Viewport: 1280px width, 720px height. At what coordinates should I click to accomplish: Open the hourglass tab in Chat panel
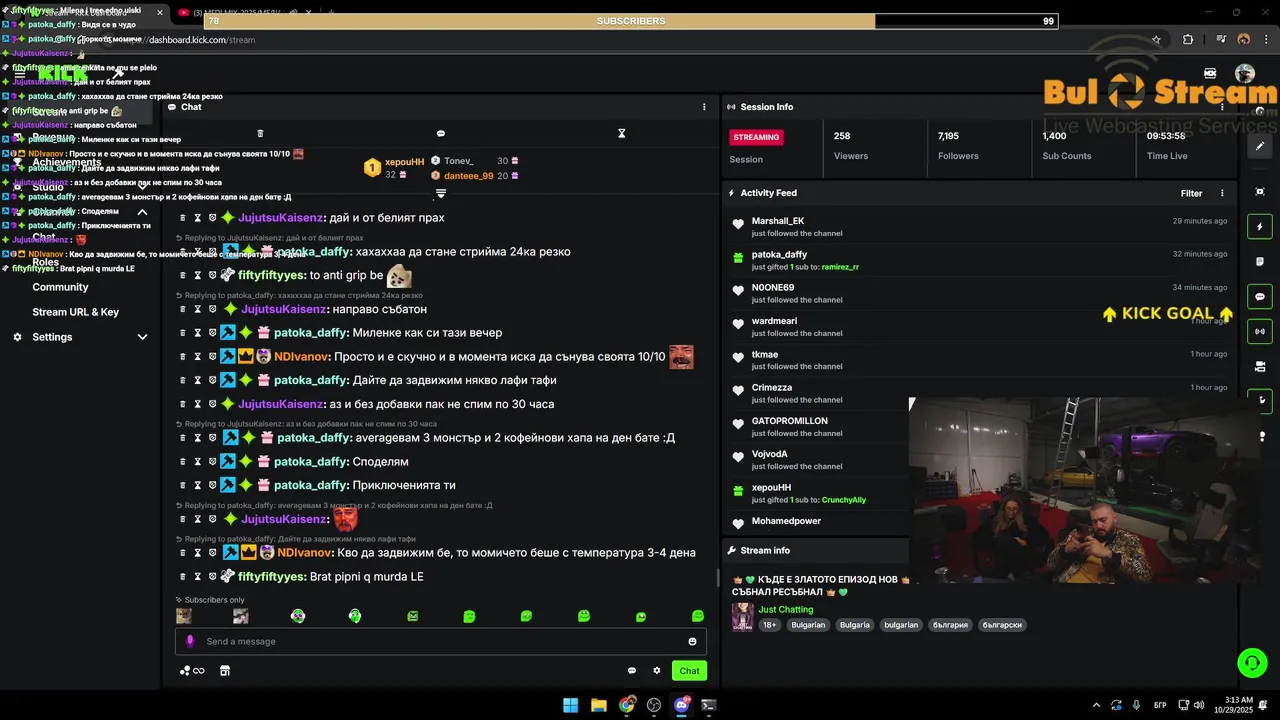pos(621,133)
